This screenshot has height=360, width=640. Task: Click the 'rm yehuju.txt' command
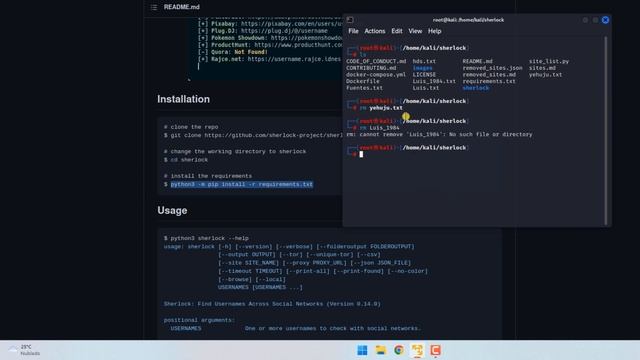pos(381,108)
